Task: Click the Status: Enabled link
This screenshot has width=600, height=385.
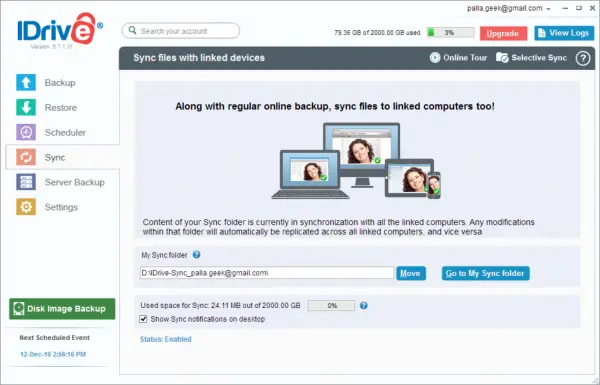Action: (166, 339)
